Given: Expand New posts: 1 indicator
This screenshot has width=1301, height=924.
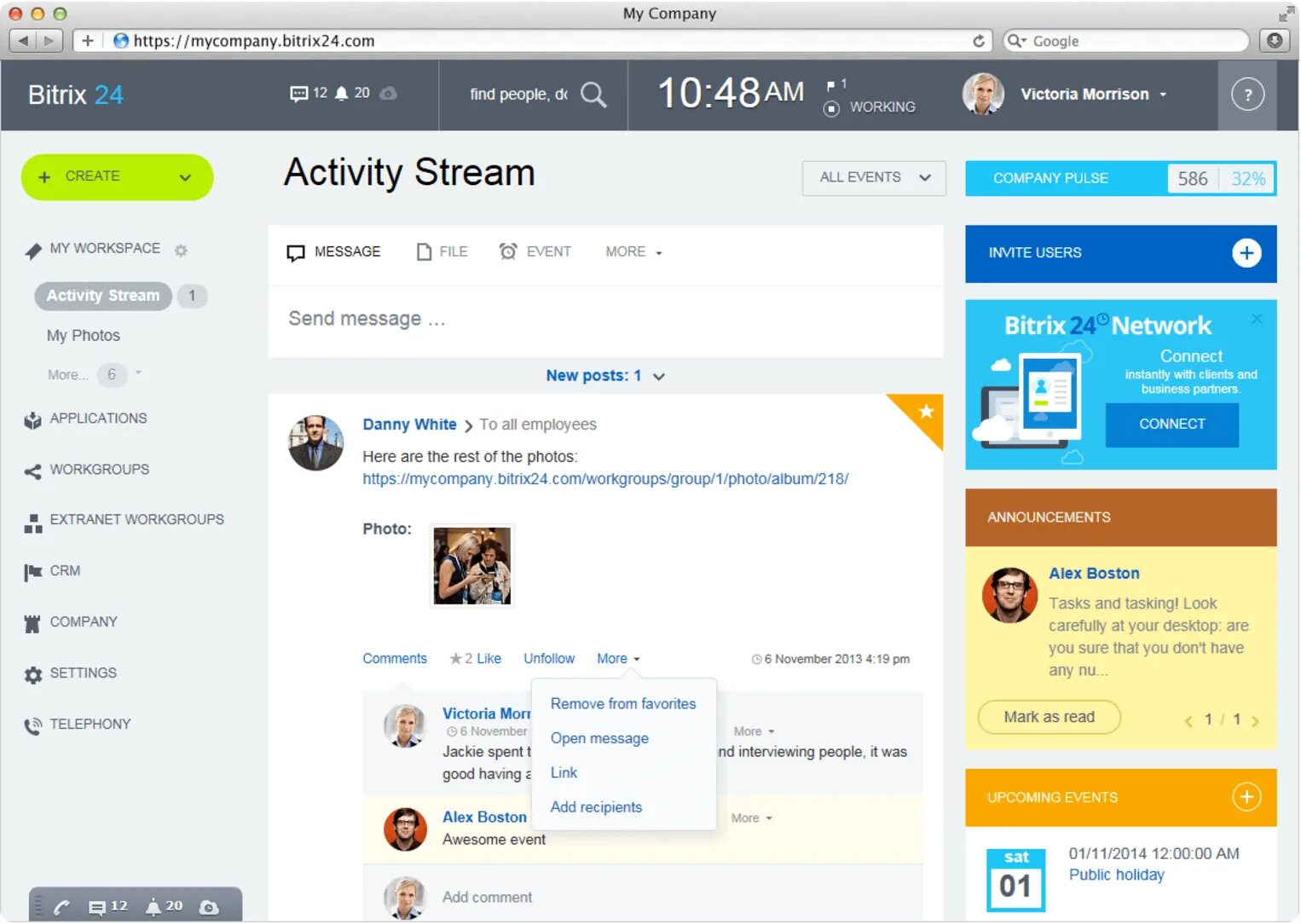Looking at the screenshot, I should 605,376.
